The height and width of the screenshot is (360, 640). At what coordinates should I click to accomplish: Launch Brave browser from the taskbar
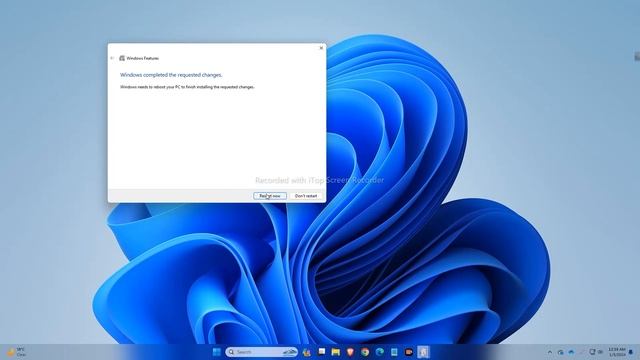point(350,352)
